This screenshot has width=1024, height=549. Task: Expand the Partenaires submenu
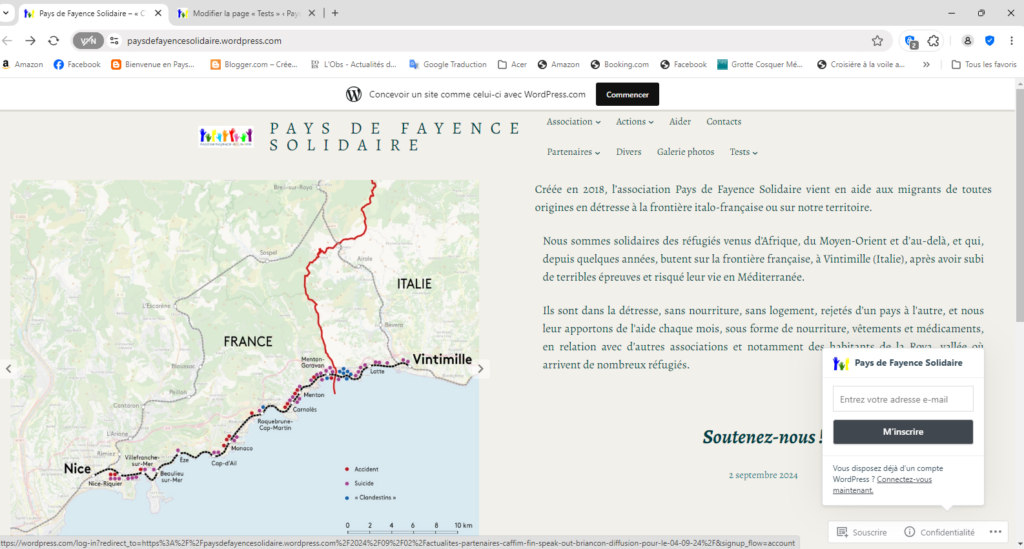tap(573, 152)
